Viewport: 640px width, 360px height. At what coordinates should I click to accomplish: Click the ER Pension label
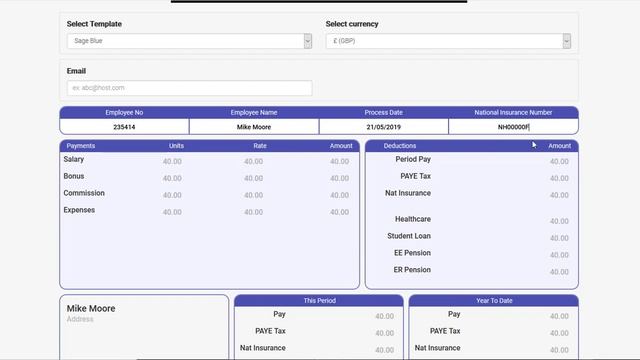[412, 270]
